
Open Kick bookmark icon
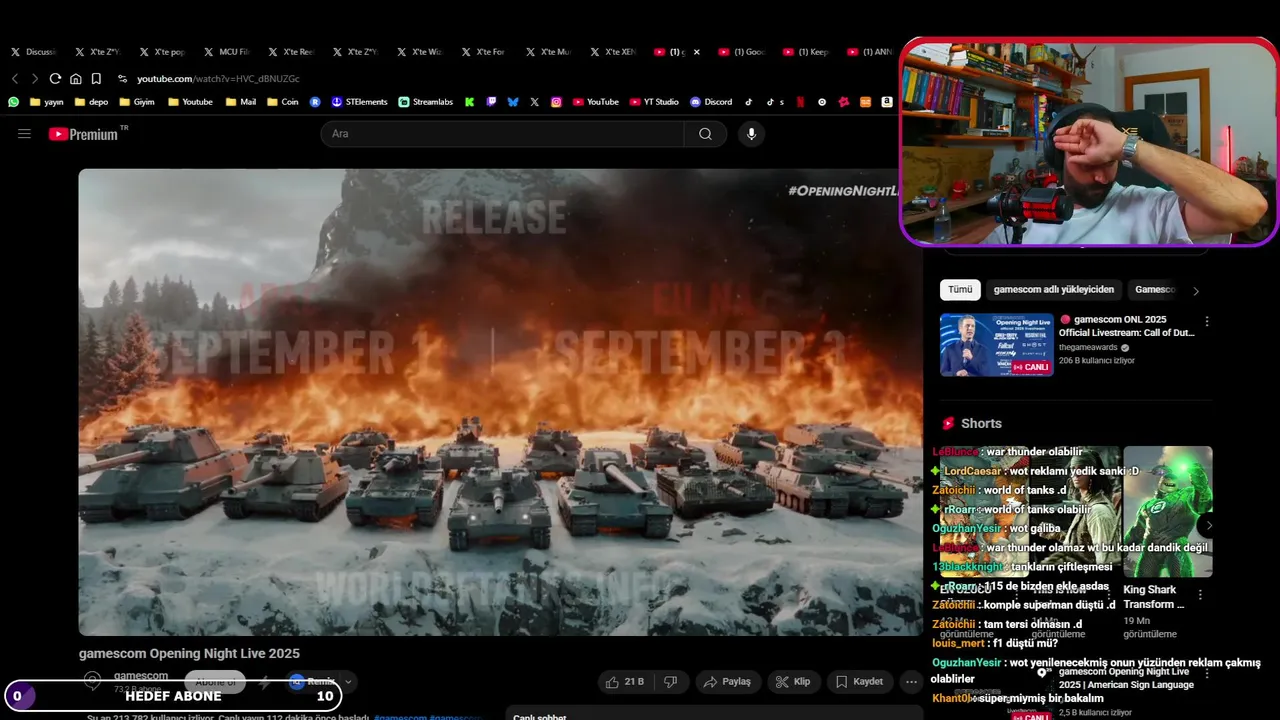[469, 102]
